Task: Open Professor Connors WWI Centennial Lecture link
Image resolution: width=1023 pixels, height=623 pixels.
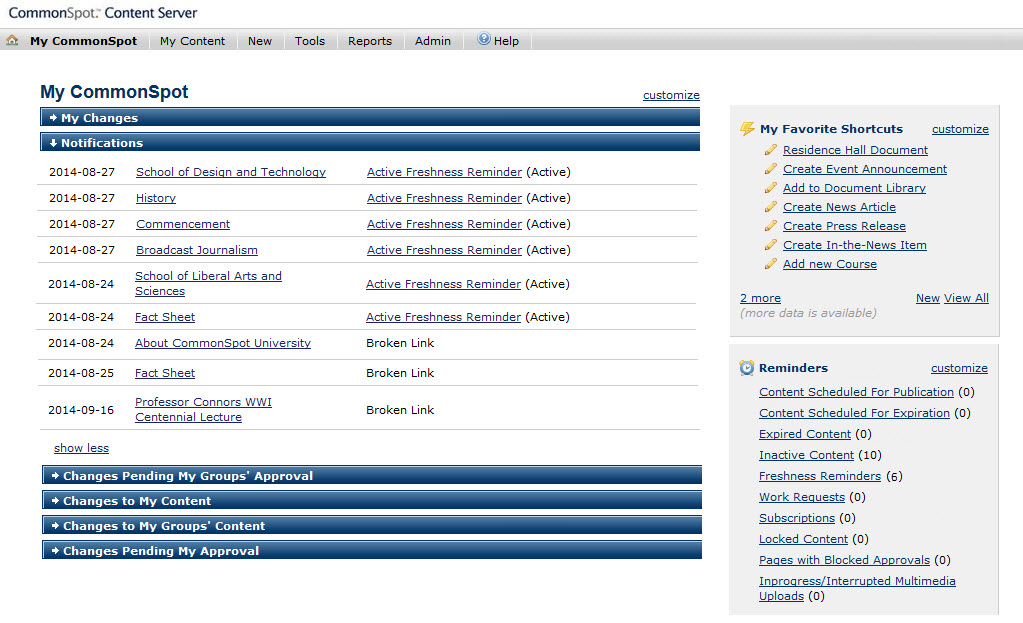Action: click(203, 409)
